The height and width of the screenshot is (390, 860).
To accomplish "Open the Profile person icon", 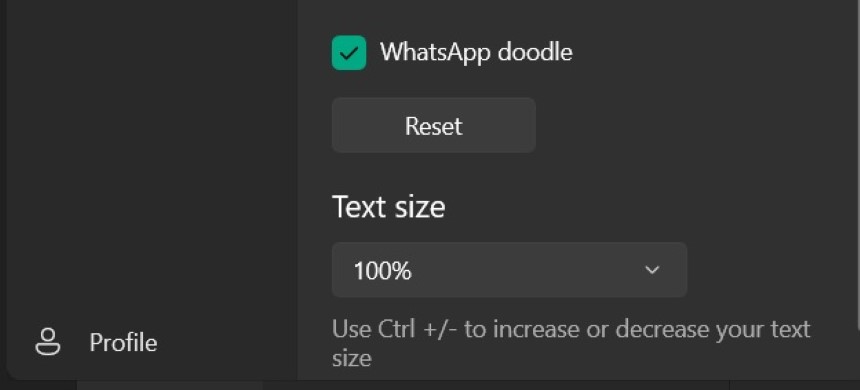I will (x=48, y=342).
